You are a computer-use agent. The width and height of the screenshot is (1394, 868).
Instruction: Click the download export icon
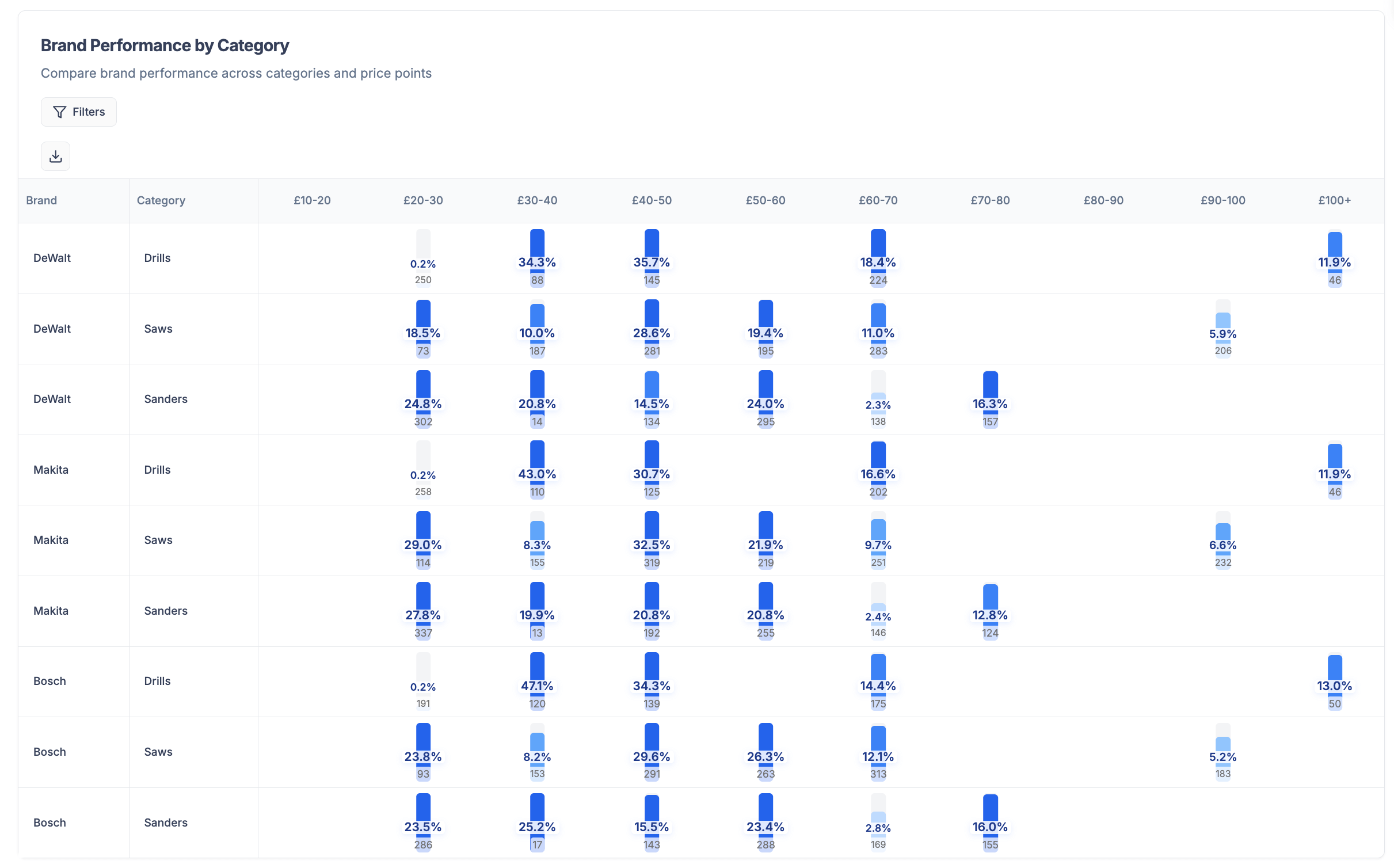coord(55,156)
